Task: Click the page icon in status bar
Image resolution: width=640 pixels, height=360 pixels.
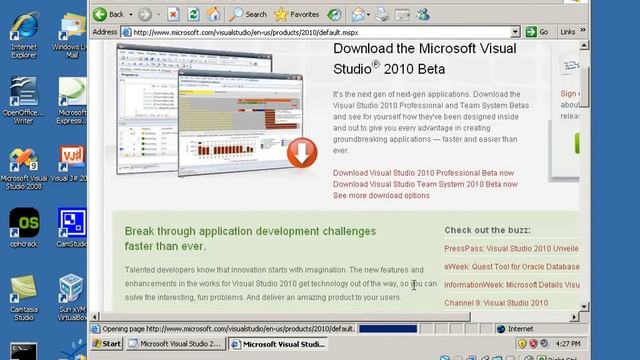Action: click(95, 329)
